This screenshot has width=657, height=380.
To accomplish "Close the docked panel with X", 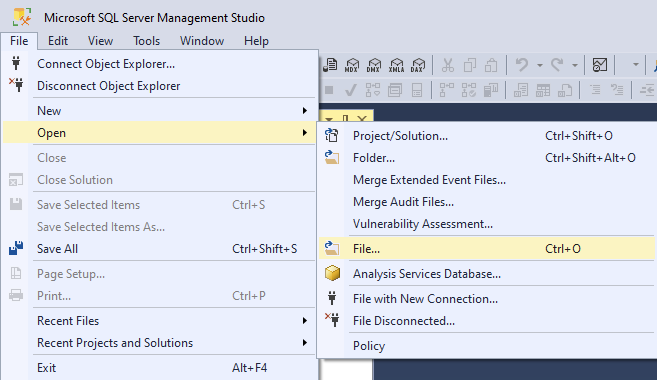I will (362, 118).
